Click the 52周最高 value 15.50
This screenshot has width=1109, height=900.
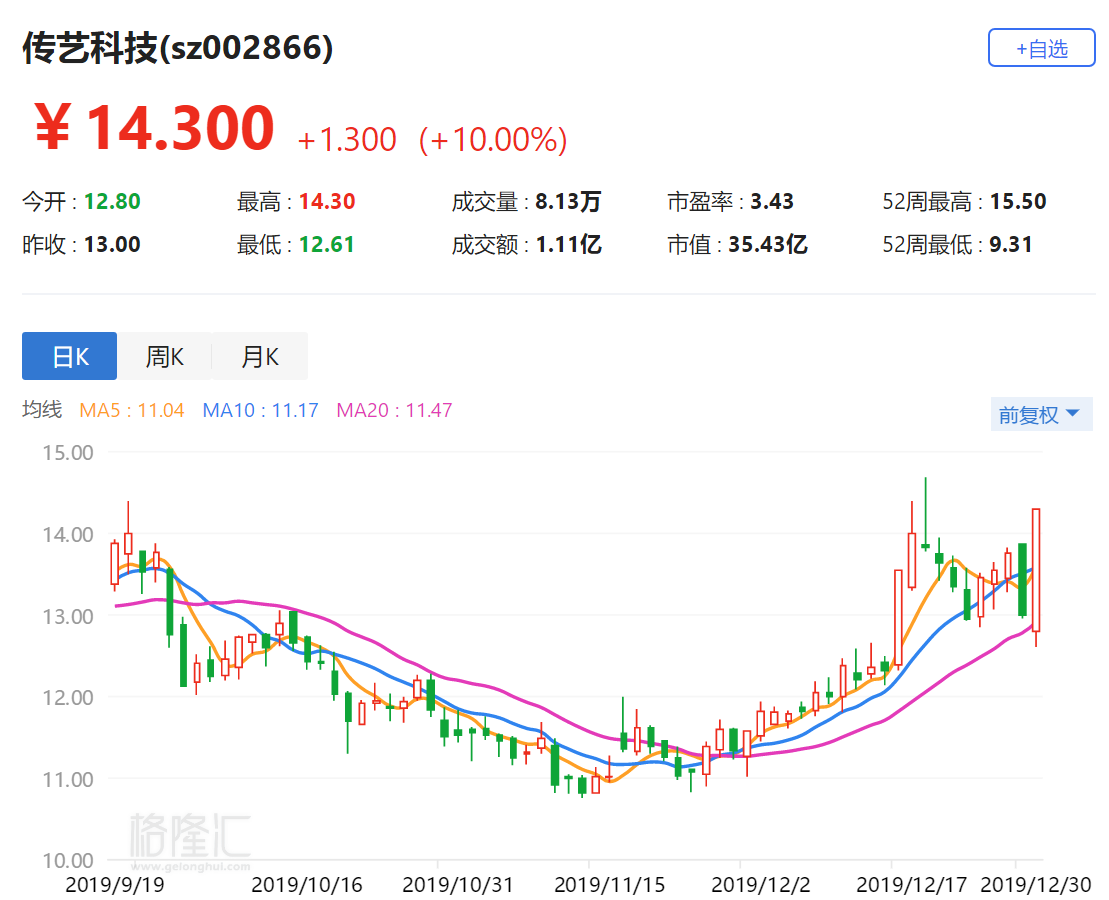[x=1018, y=202]
